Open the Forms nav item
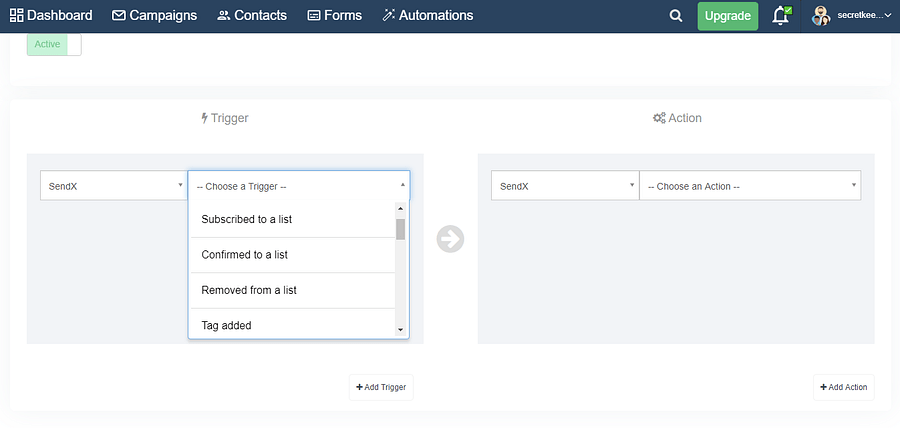Viewport: 900px width, 428px height. (x=334, y=16)
